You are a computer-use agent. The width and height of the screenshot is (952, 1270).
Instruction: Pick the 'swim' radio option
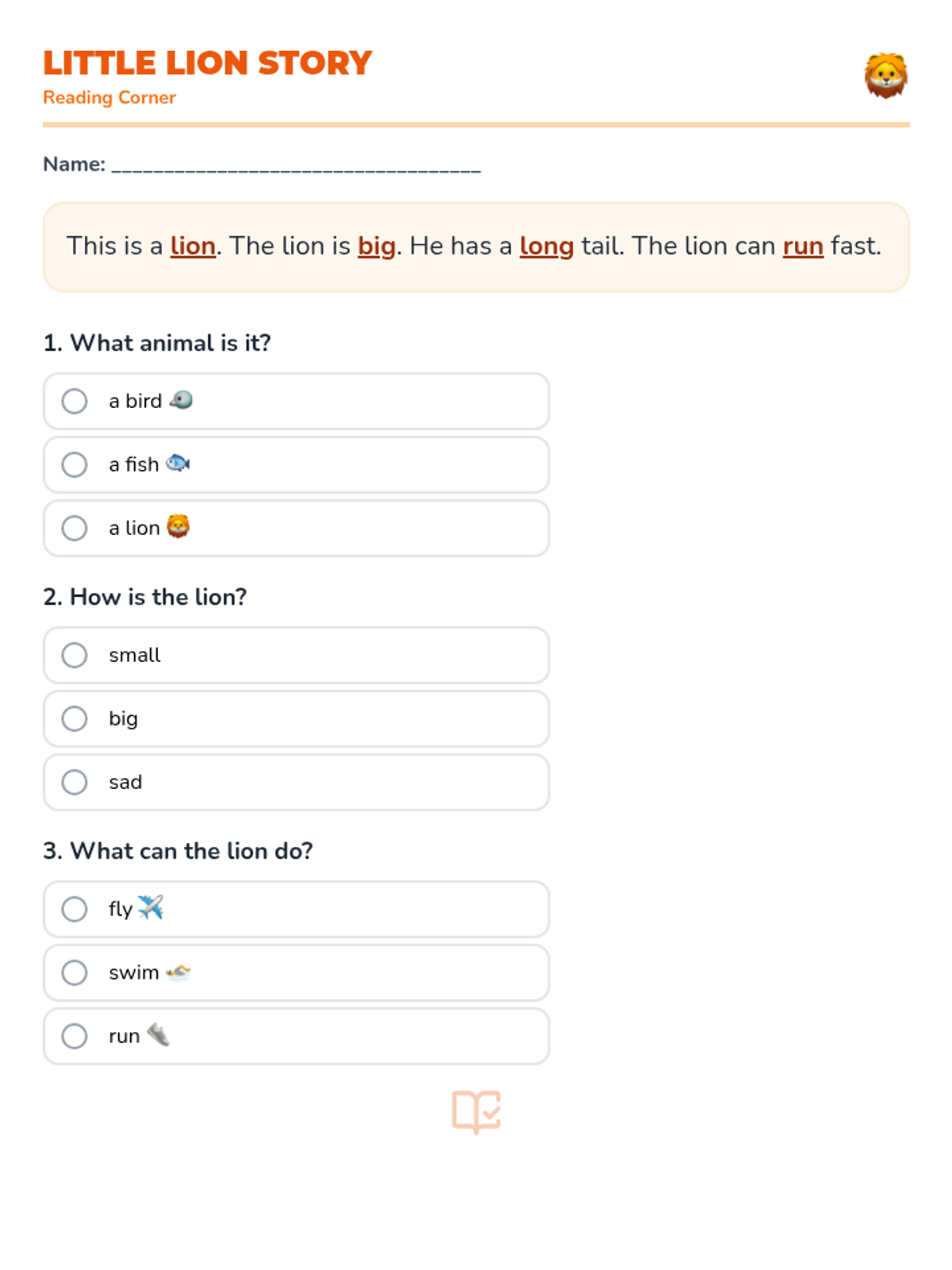click(75, 972)
